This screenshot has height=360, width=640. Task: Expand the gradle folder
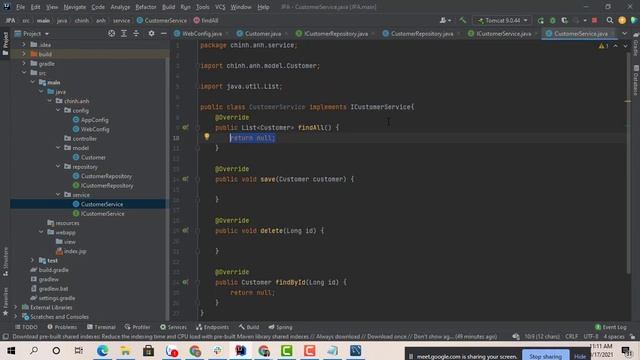[x=24, y=63]
